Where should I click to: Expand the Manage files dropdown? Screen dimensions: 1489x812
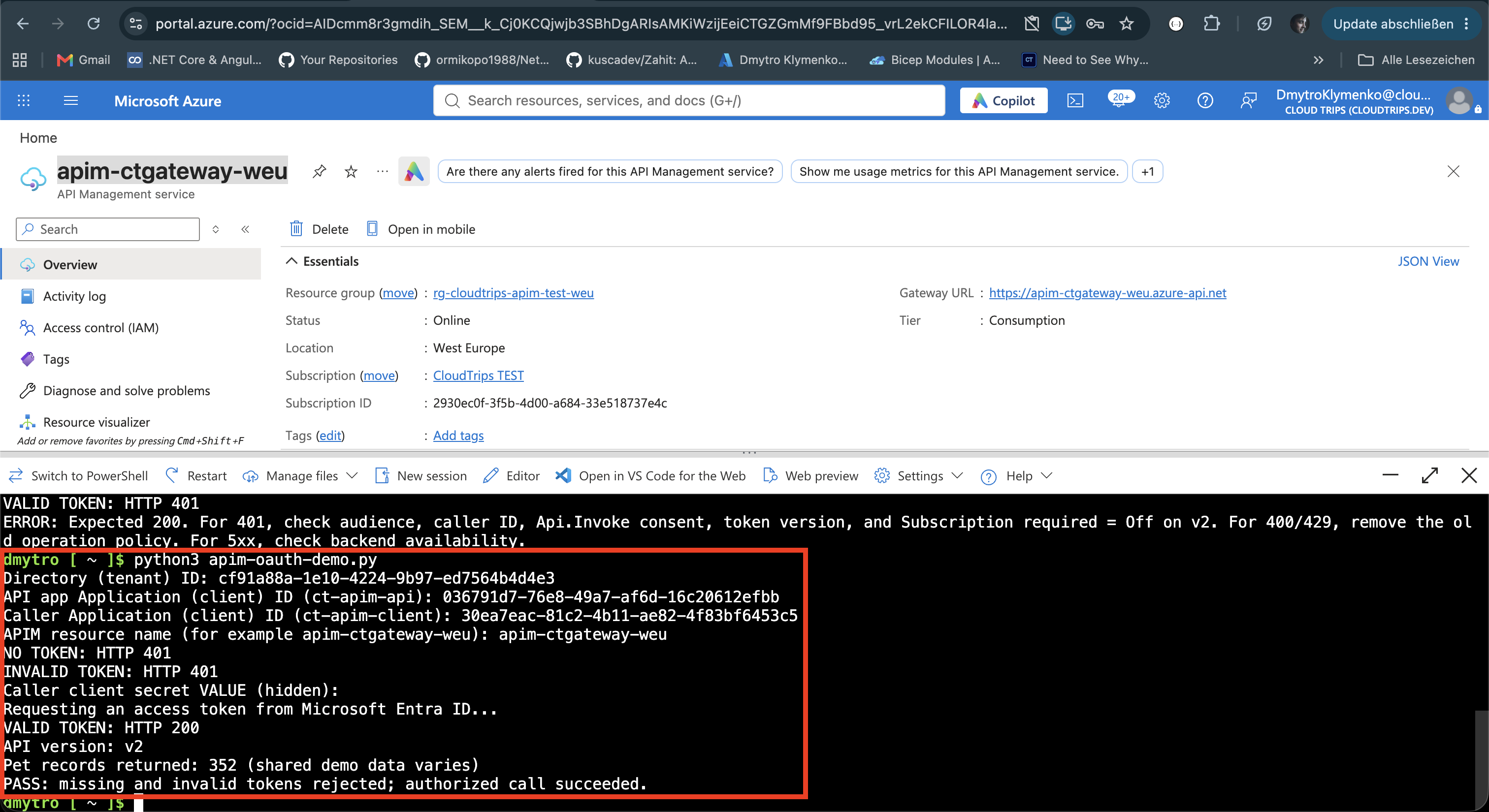click(300, 476)
